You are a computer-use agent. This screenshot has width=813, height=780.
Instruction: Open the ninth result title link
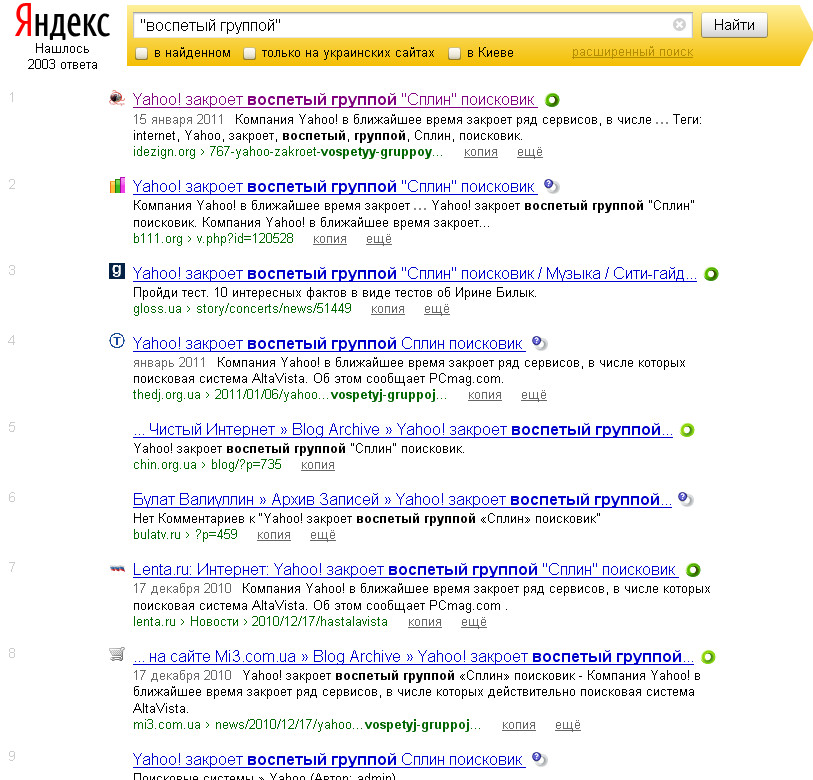click(329, 759)
